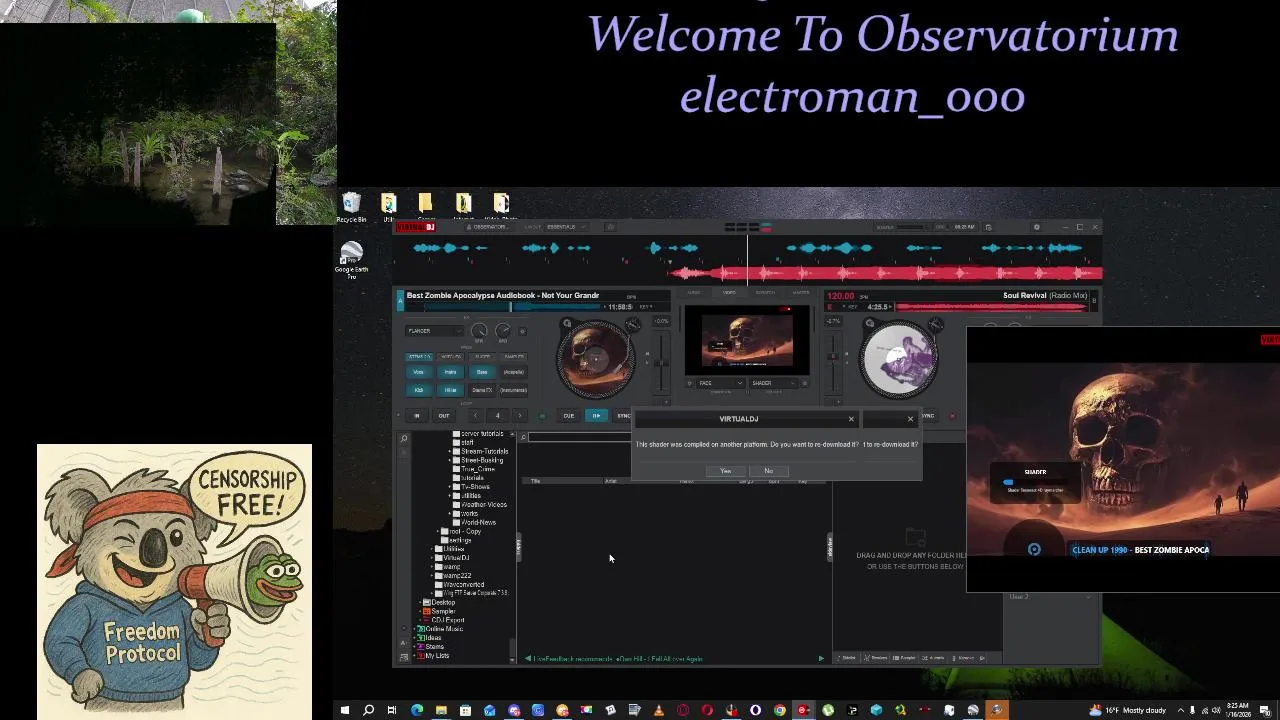Open VirtualDJ settings gear in title bar
Screen dimensions: 1280x720
(x=1037, y=228)
